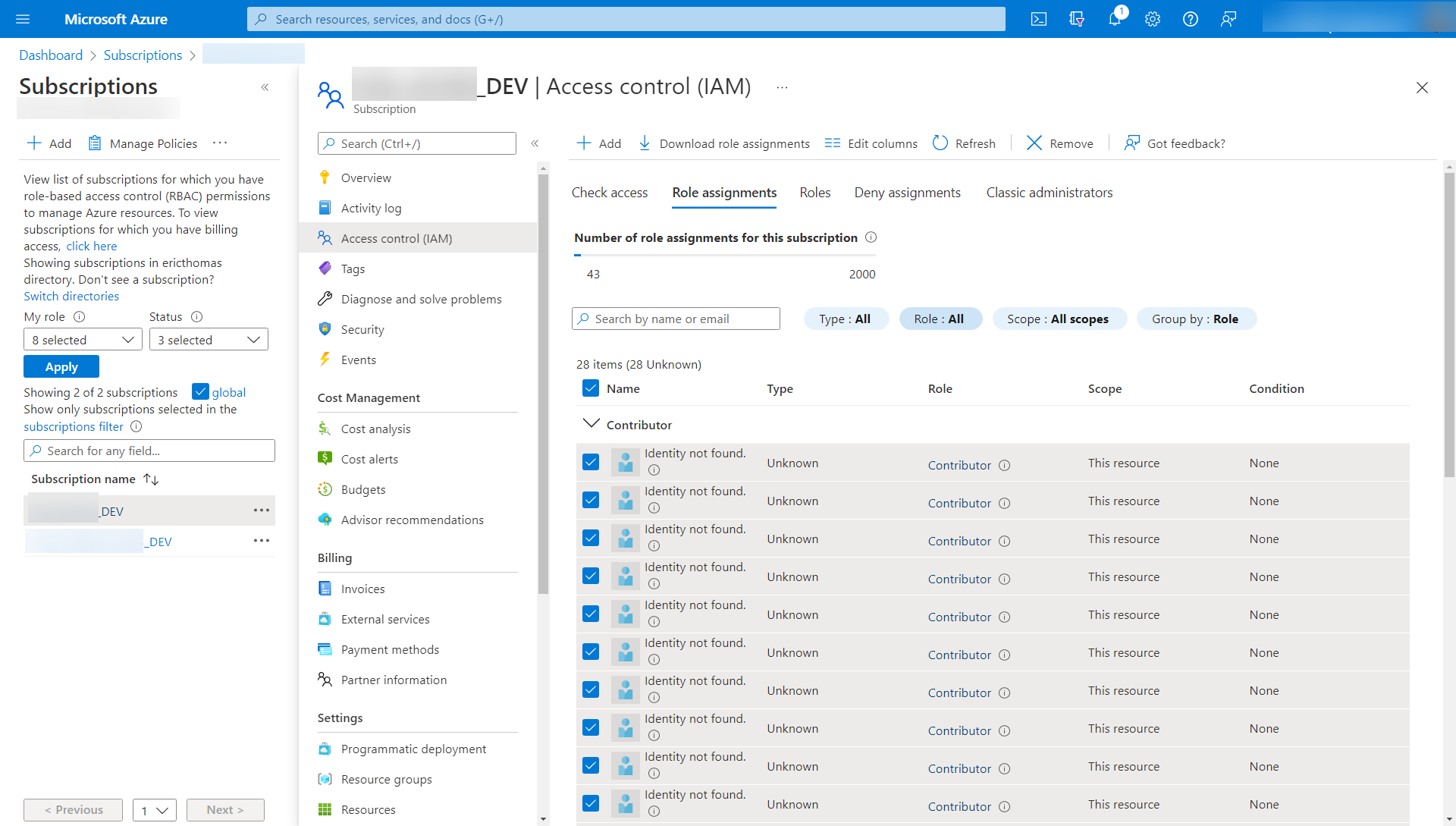Toggle the select-all checkbox beside Name header

[591, 388]
